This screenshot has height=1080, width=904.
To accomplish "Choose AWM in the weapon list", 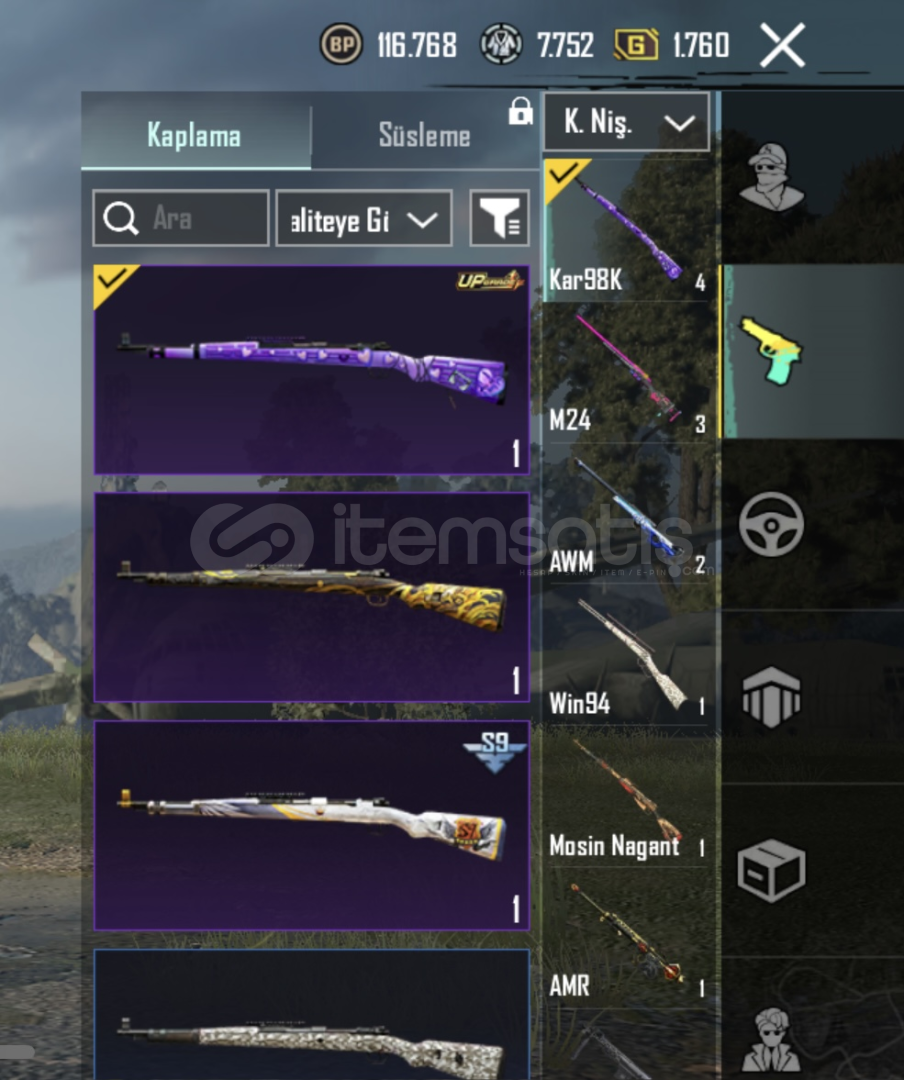I will tap(629, 515).
